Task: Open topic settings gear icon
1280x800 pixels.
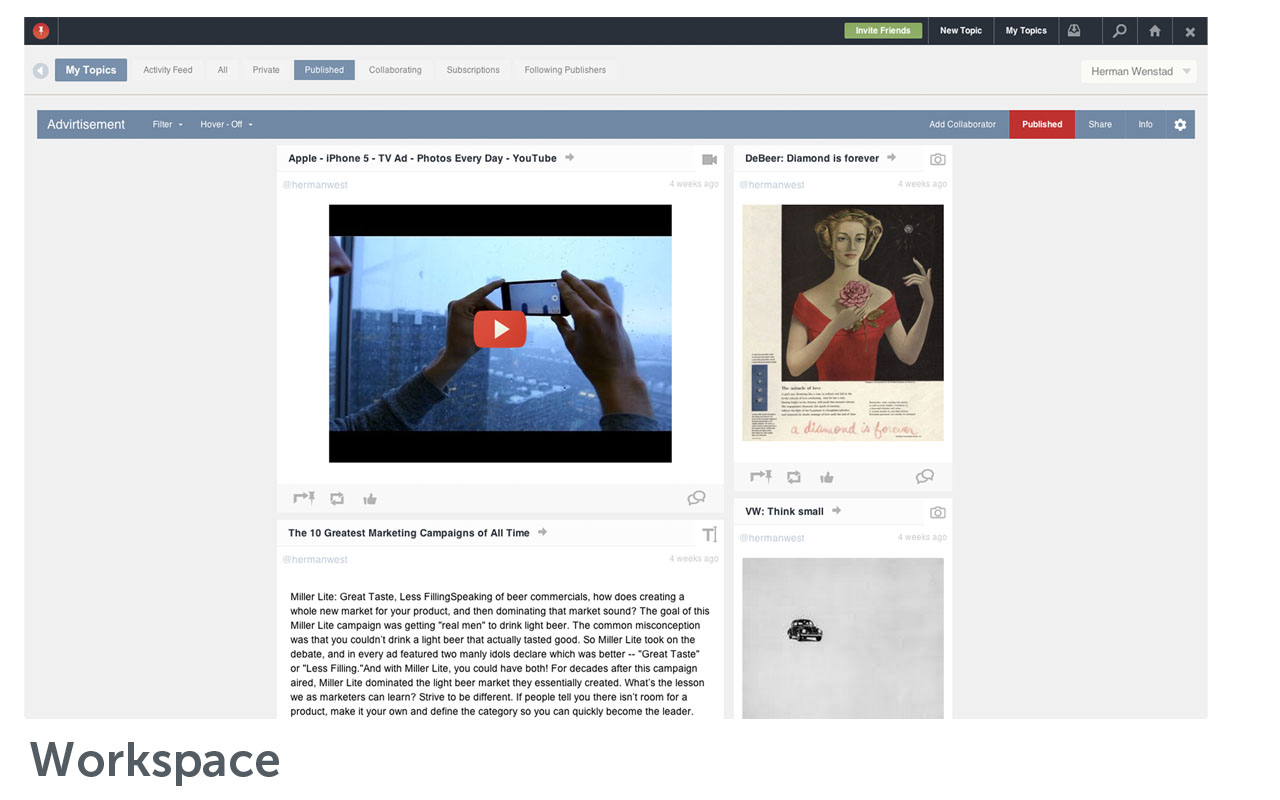Action: (1180, 125)
